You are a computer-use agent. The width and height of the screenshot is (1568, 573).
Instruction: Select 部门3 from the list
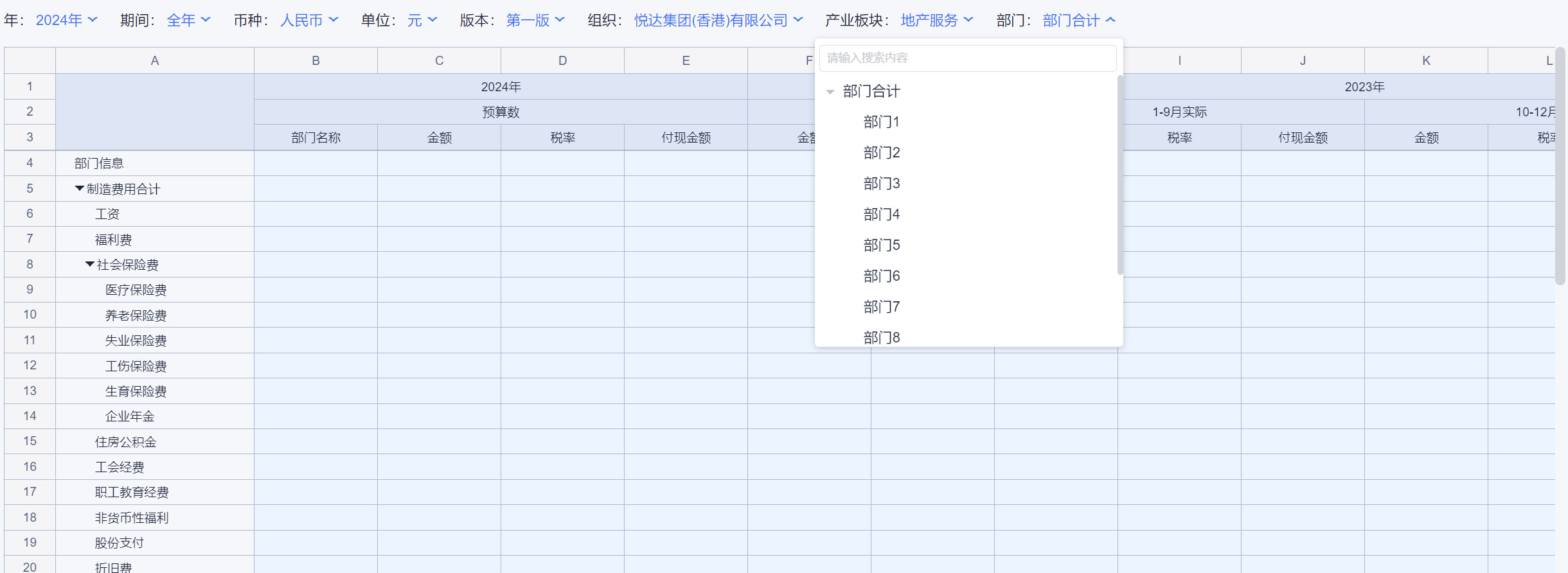(881, 184)
